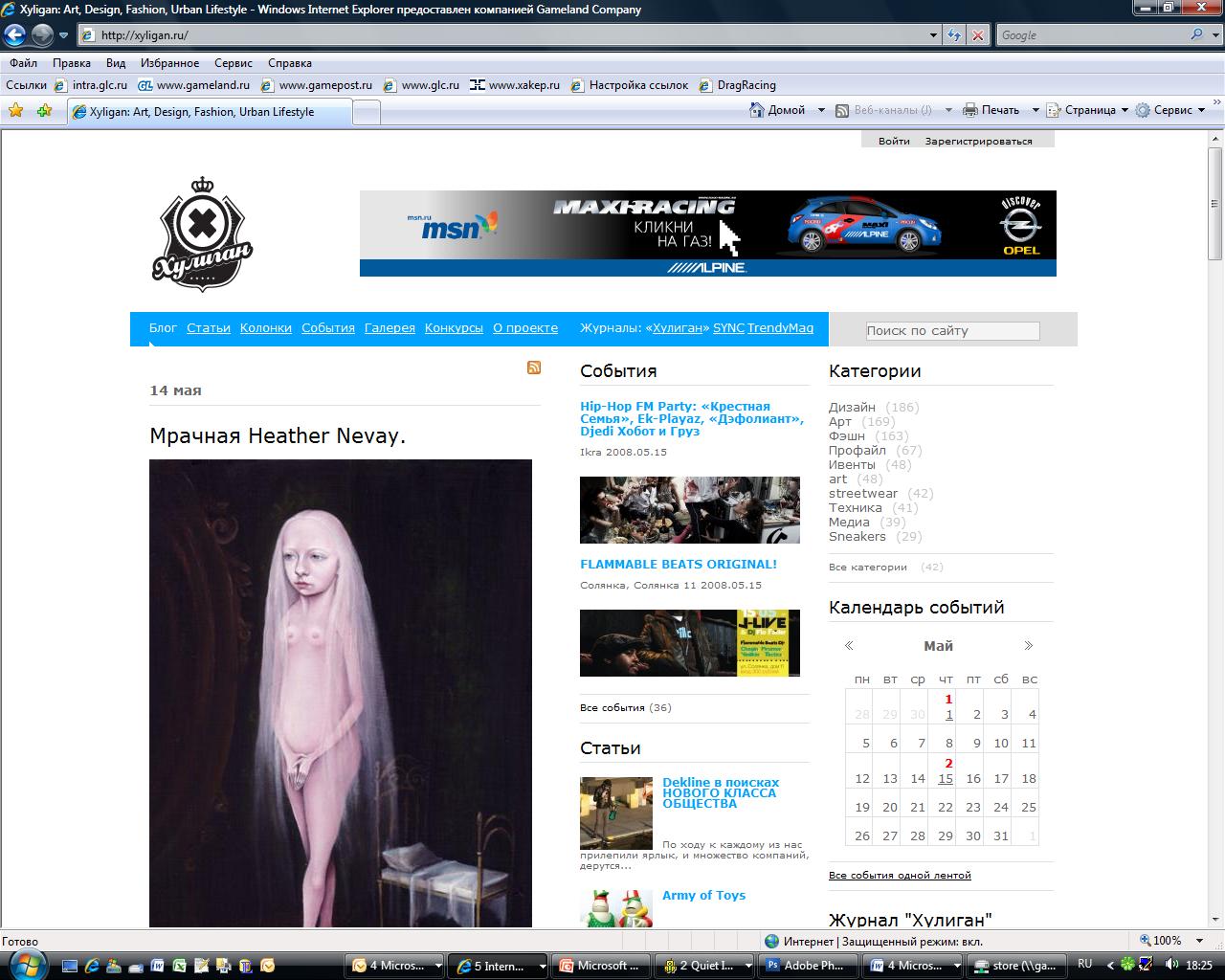Open the www.xakep.ru favorites link

click(515, 85)
